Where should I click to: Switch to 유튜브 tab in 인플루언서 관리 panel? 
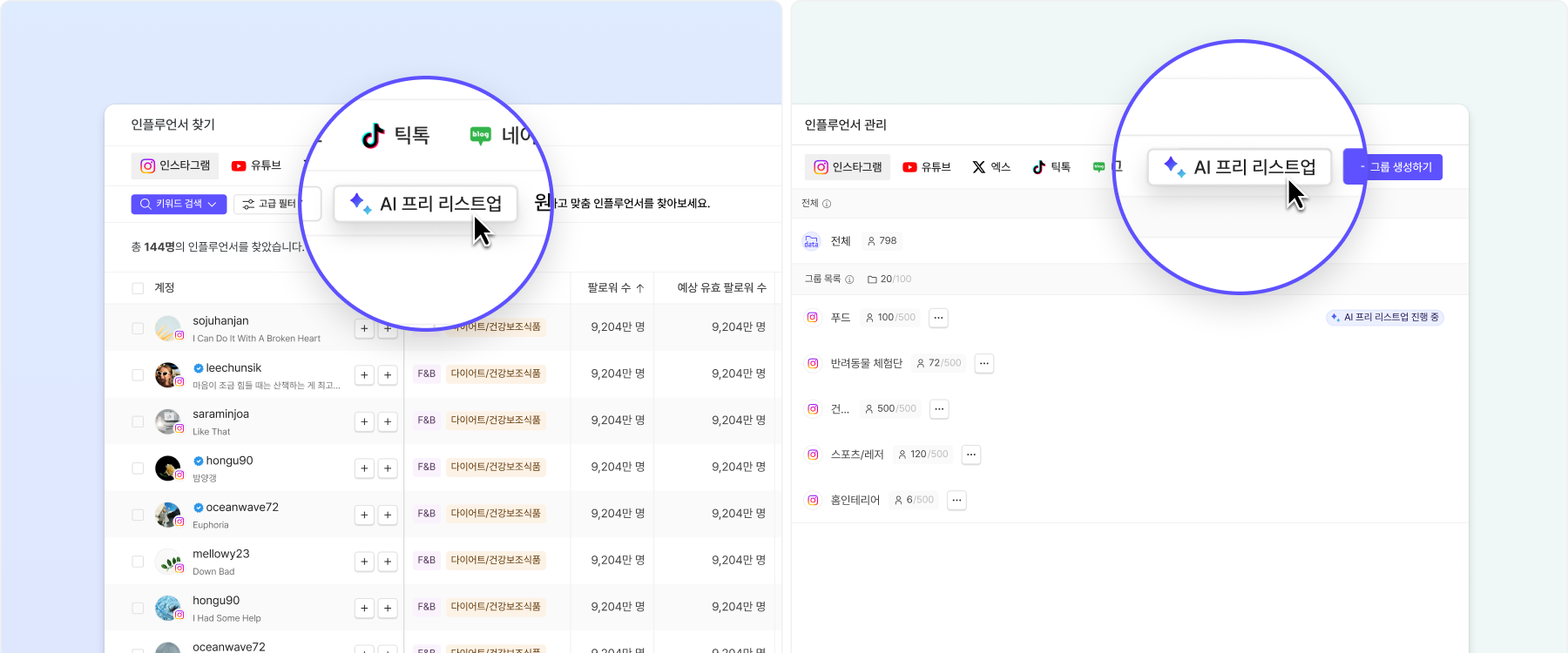pos(926,167)
